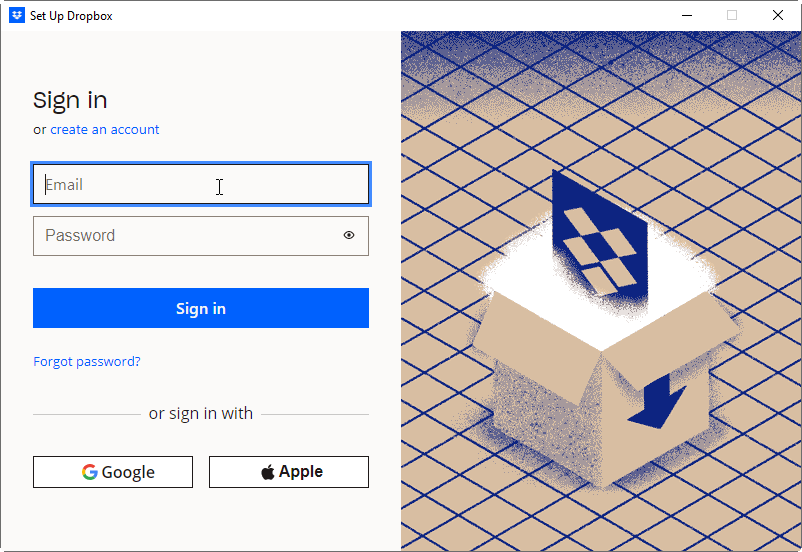
Task: Click into the Password field
Action: coord(201,236)
